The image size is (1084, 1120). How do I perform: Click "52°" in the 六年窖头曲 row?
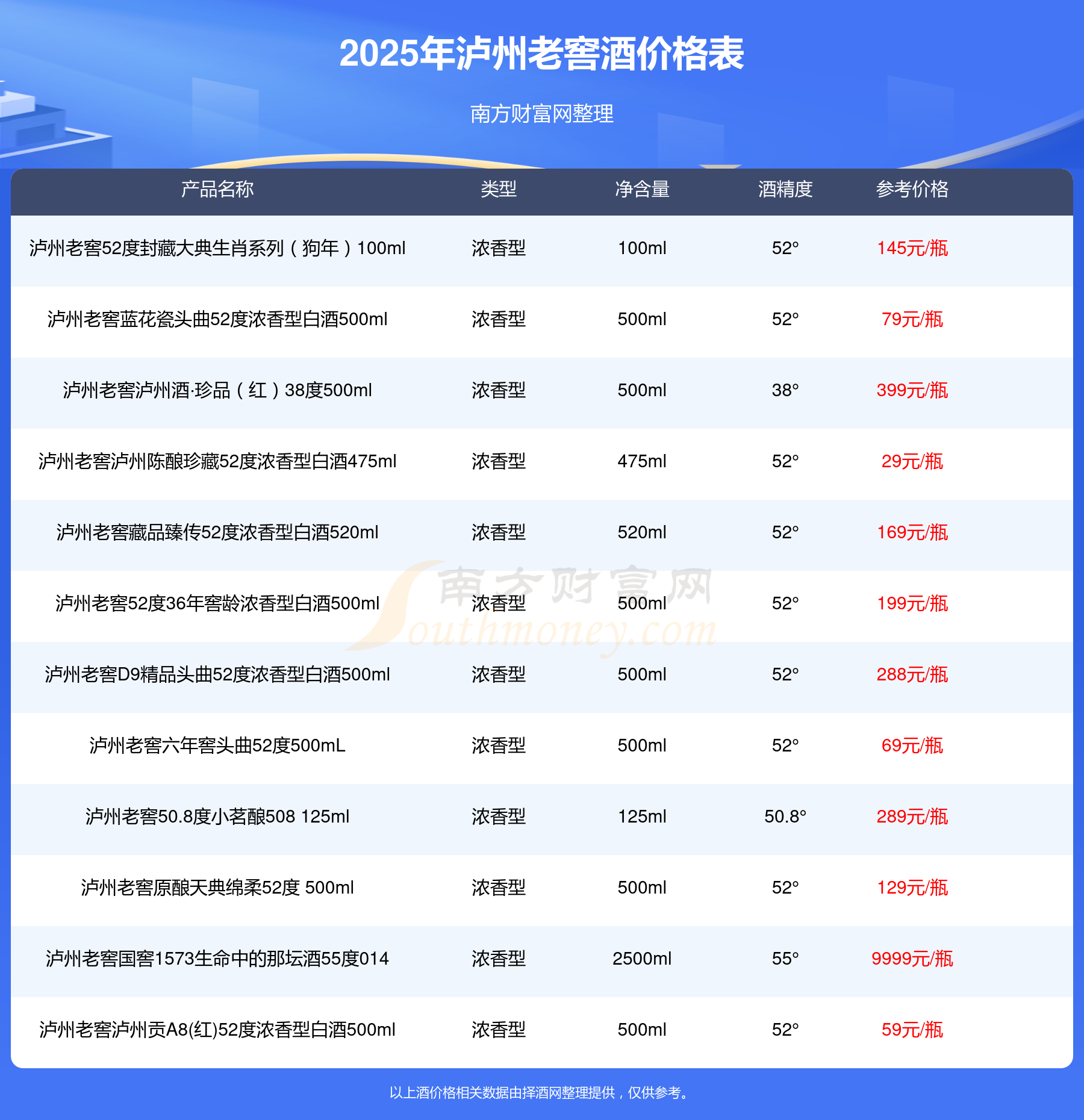click(785, 745)
